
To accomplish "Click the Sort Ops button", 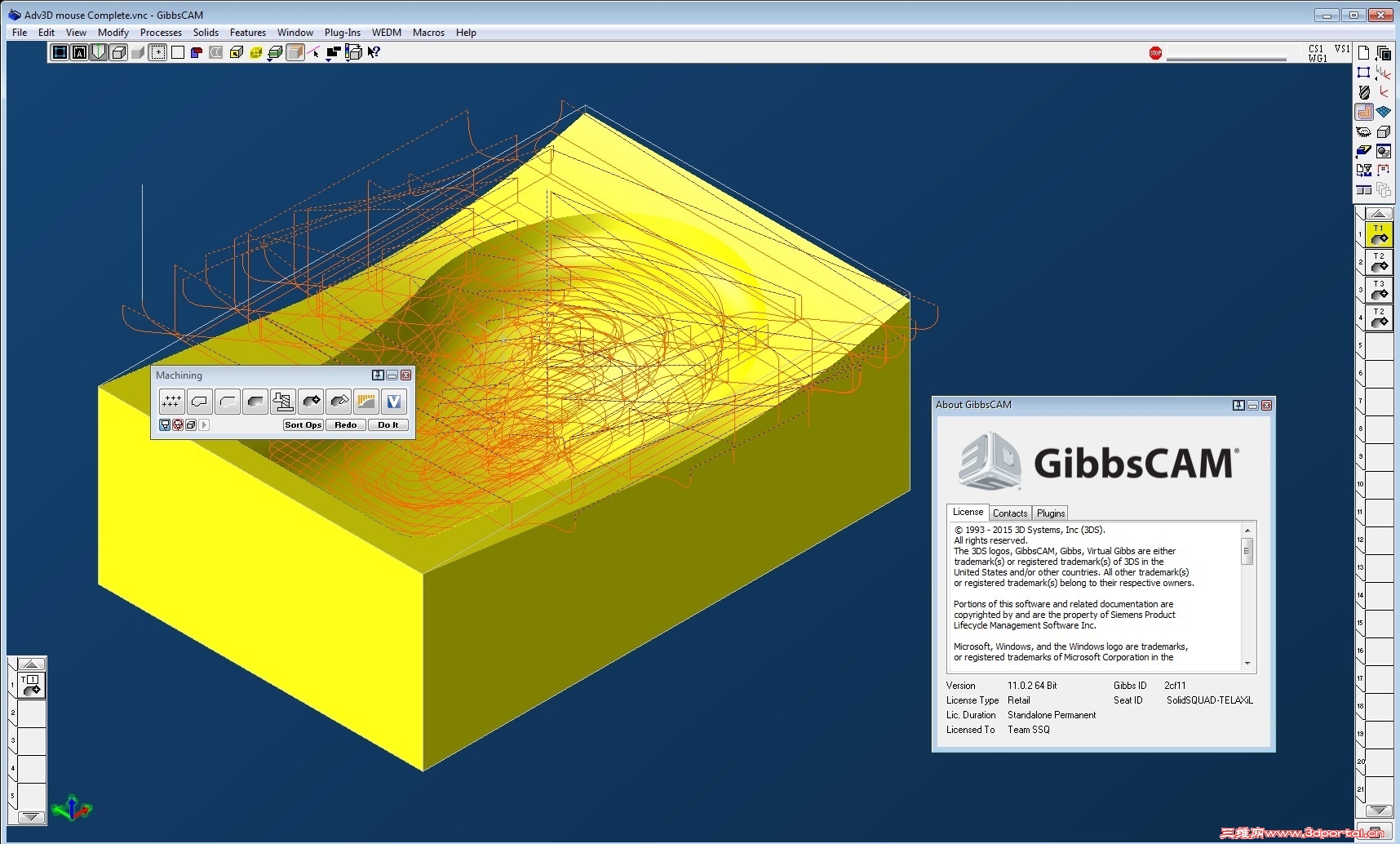I will (303, 425).
